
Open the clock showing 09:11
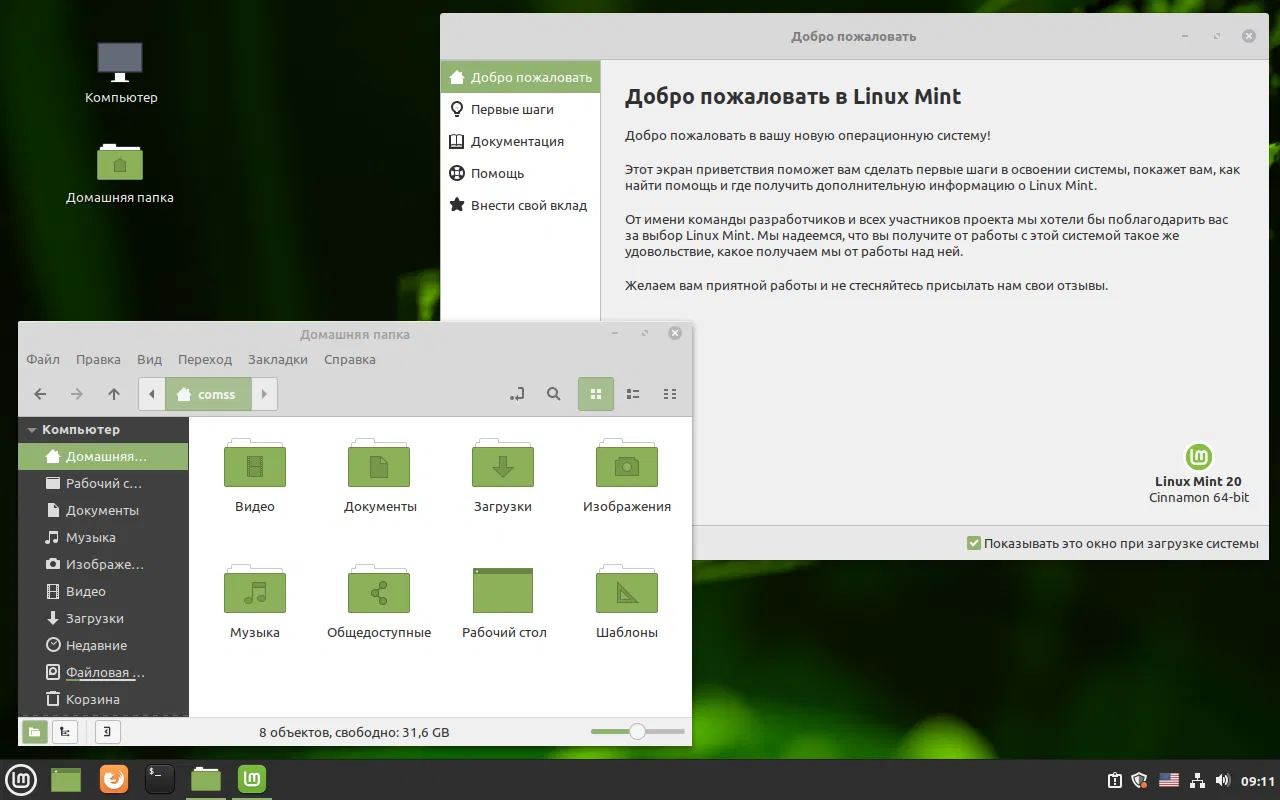click(x=1258, y=780)
